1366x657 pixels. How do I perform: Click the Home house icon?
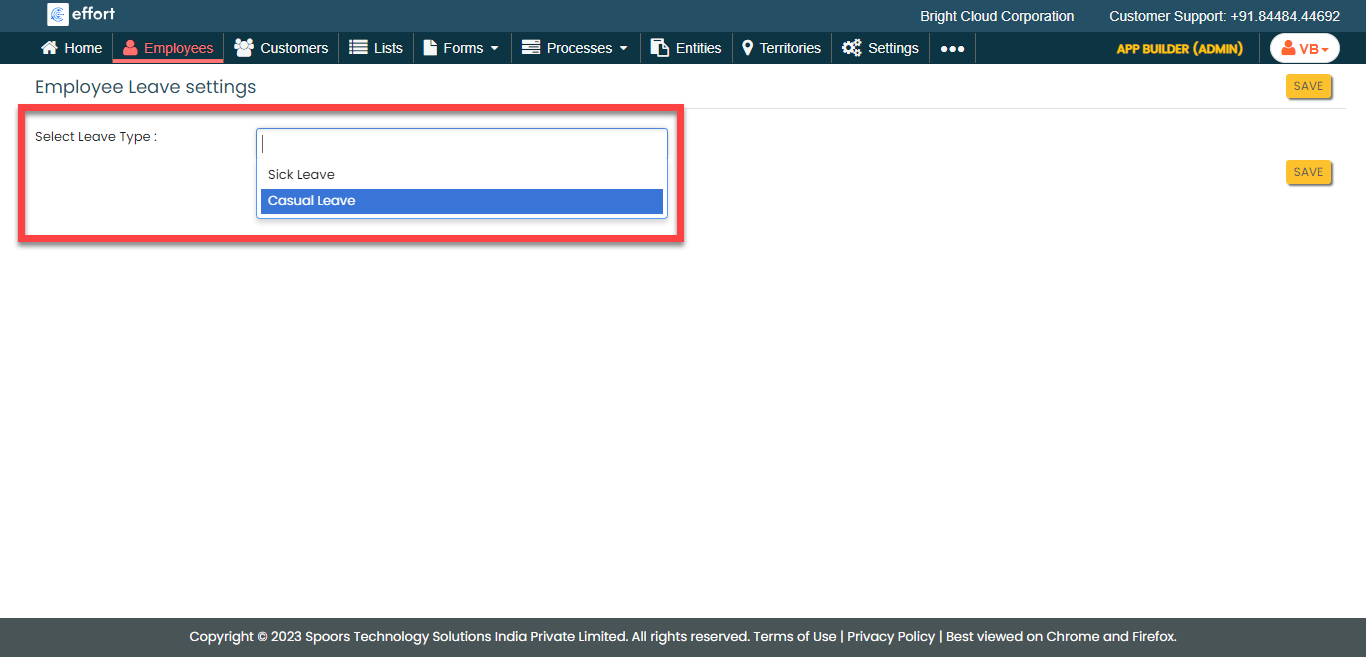coord(49,48)
